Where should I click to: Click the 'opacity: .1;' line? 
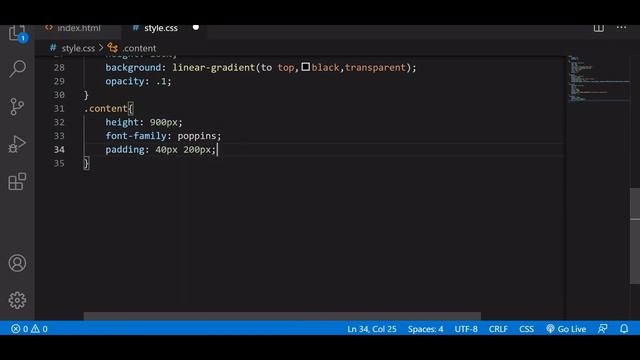[138, 81]
